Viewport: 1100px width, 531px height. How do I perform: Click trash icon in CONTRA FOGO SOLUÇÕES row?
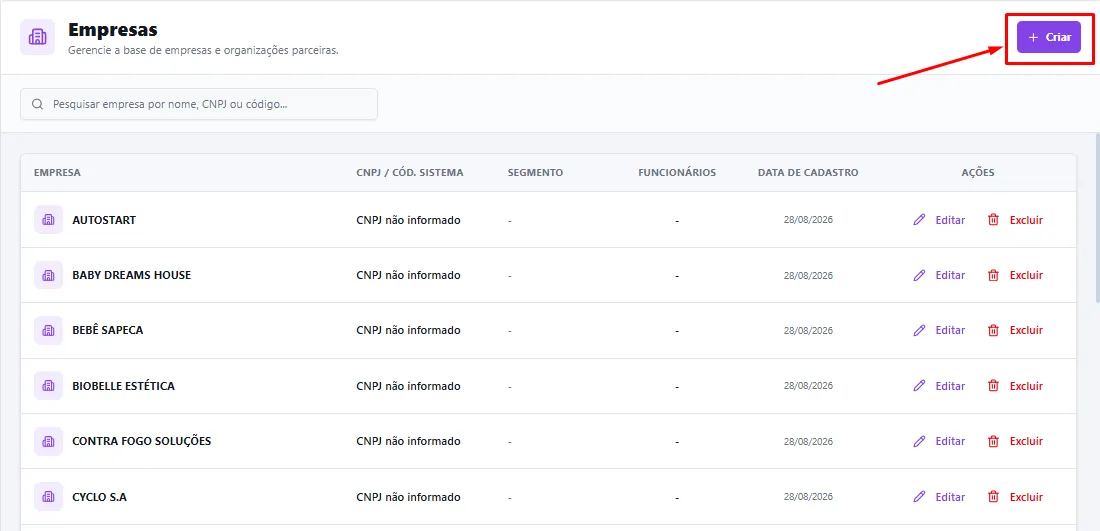(993, 441)
